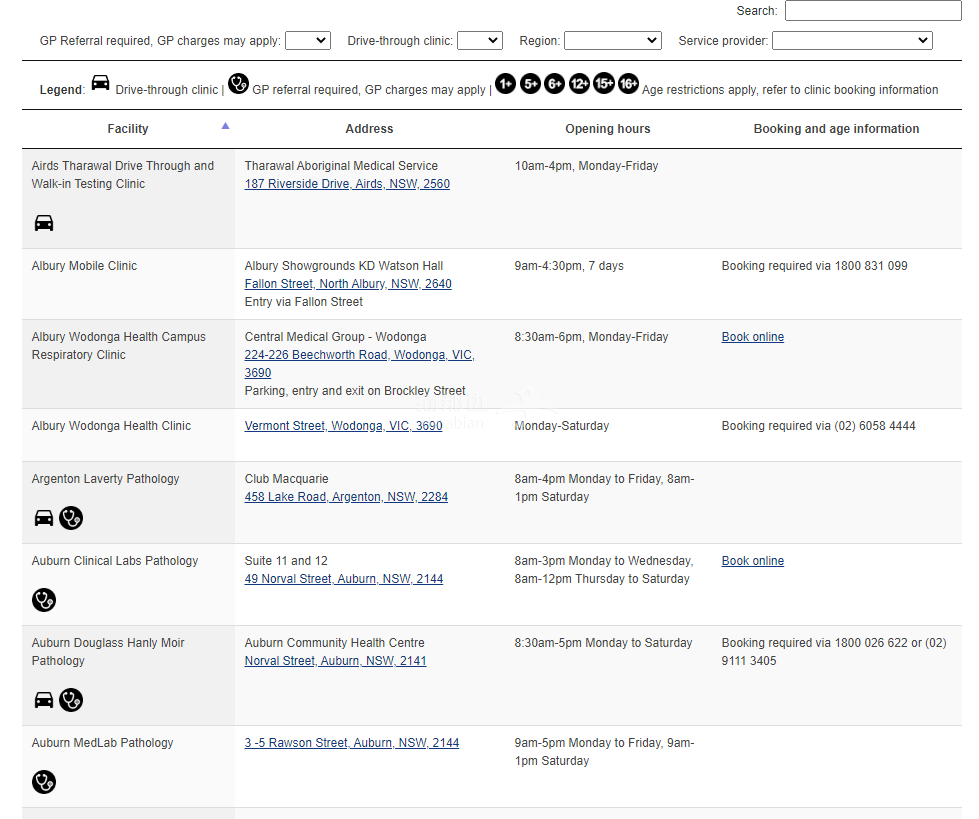Open the 187 Riverside Drive, Airds address link
Viewport: 979px width, 819px height.
[x=347, y=184]
